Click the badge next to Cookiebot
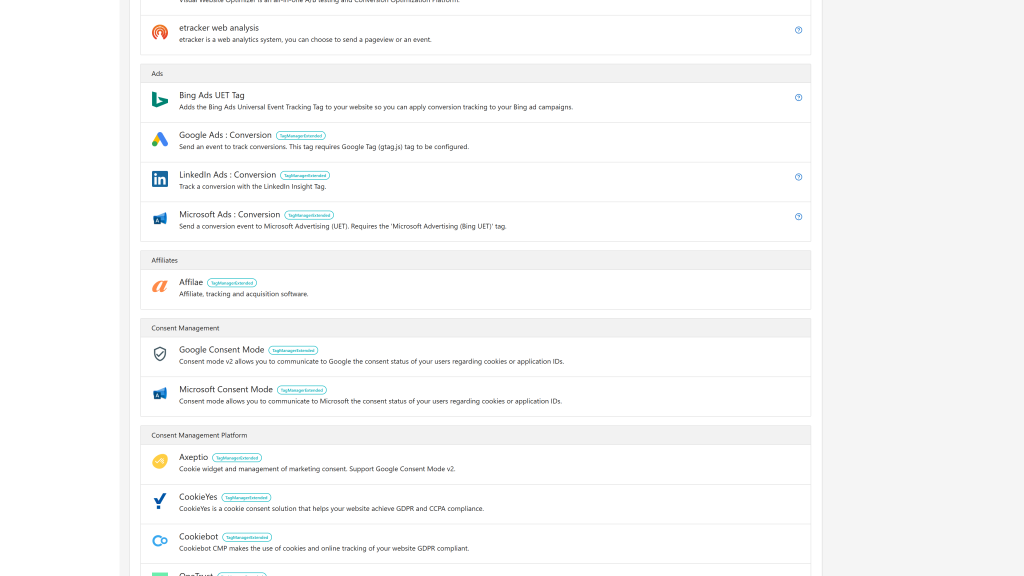The image size is (1024, 576). (247, 537)
